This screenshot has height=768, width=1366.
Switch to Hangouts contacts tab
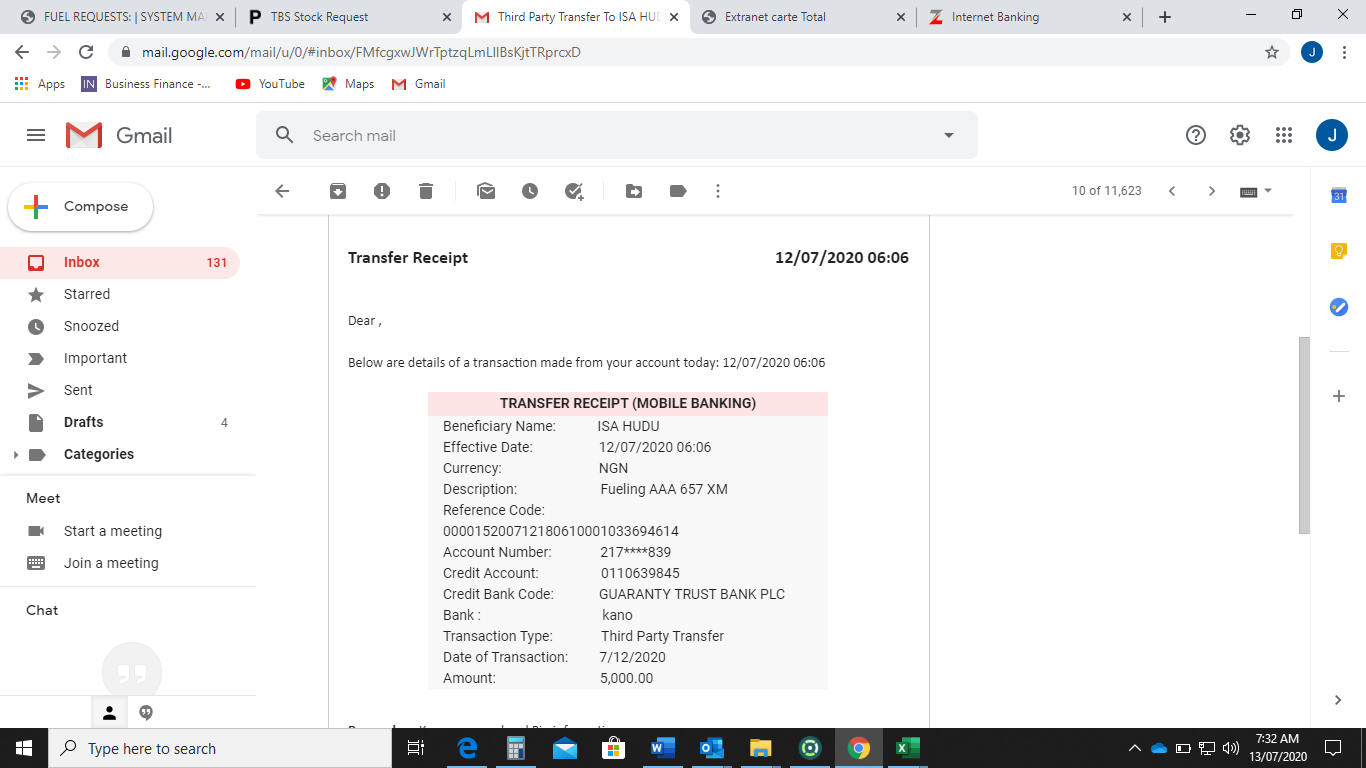pos(110,713)
